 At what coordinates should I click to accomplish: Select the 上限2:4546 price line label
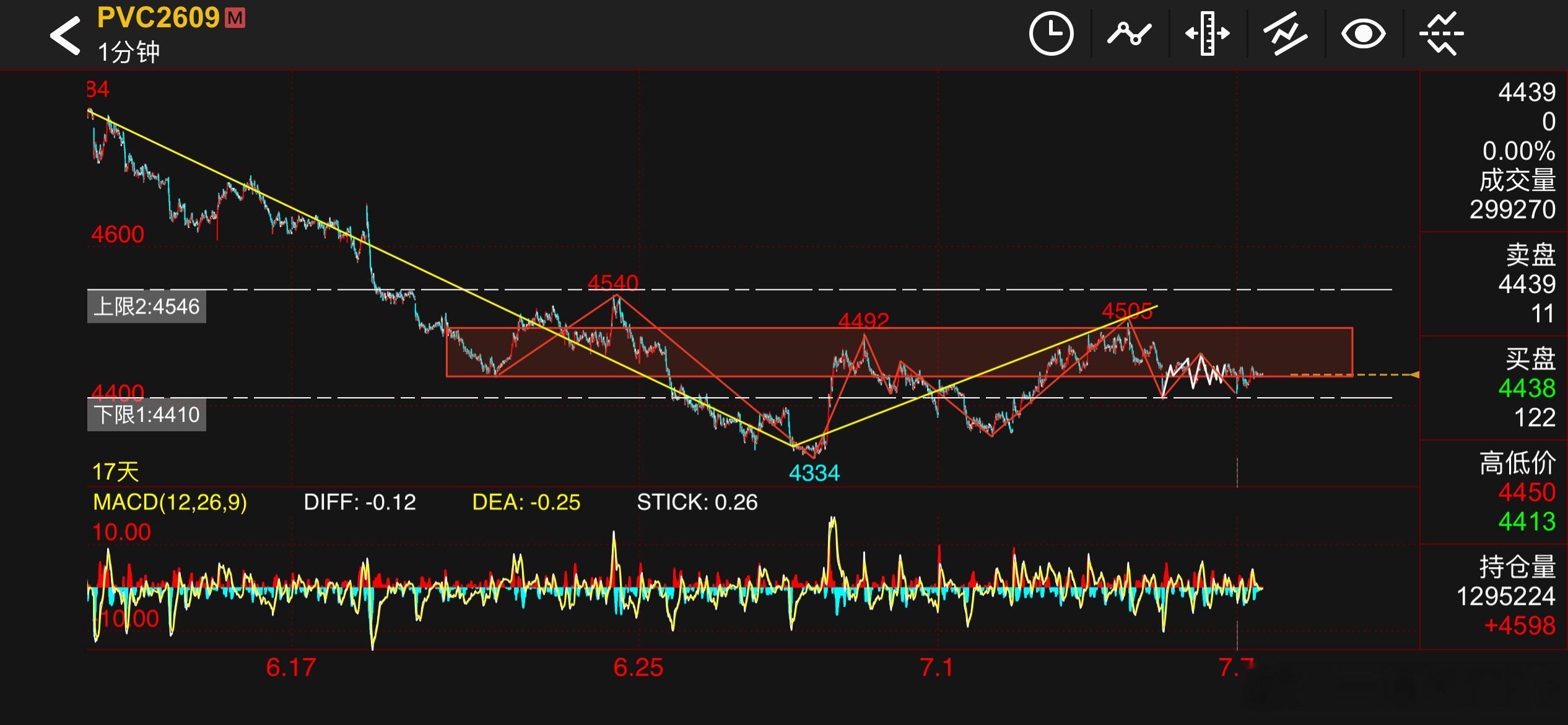pos(147,307)
